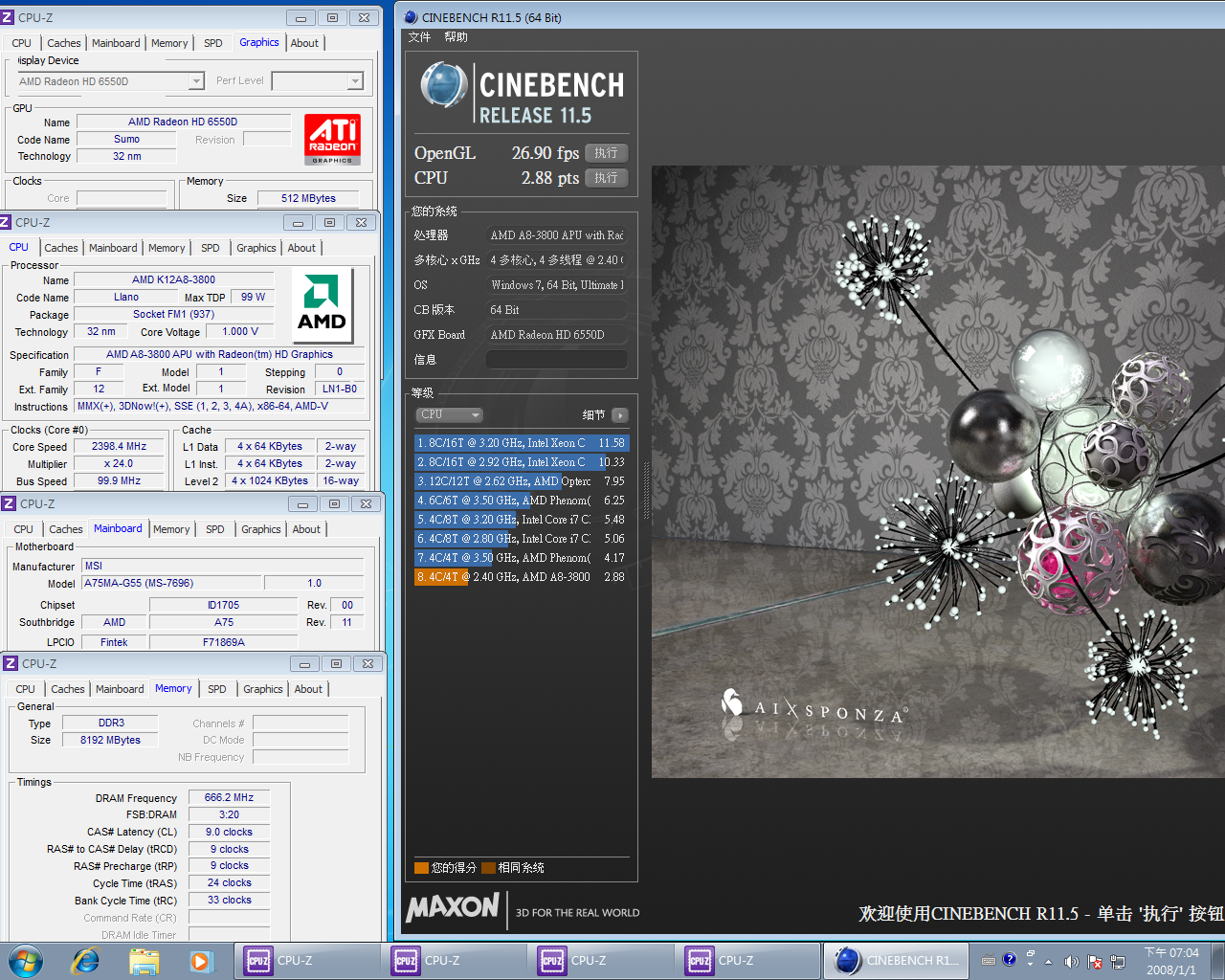Click the Socket FM1 (937) package value
Image resolution: width=1225 pixels, height=980 pixels.
point(174,314)
